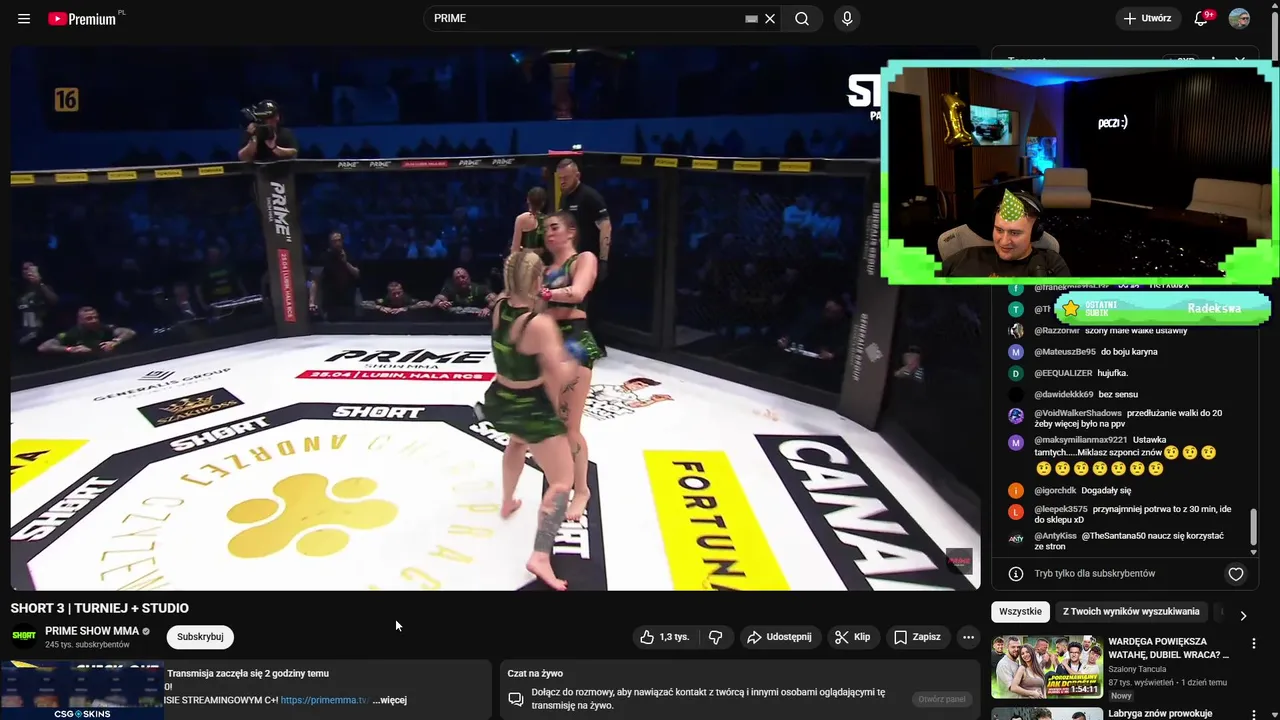Select Z Twoich wyników wyszukiwania chip
Image resolution: width=1280 pixels, height=720 pixels.
1131,612
